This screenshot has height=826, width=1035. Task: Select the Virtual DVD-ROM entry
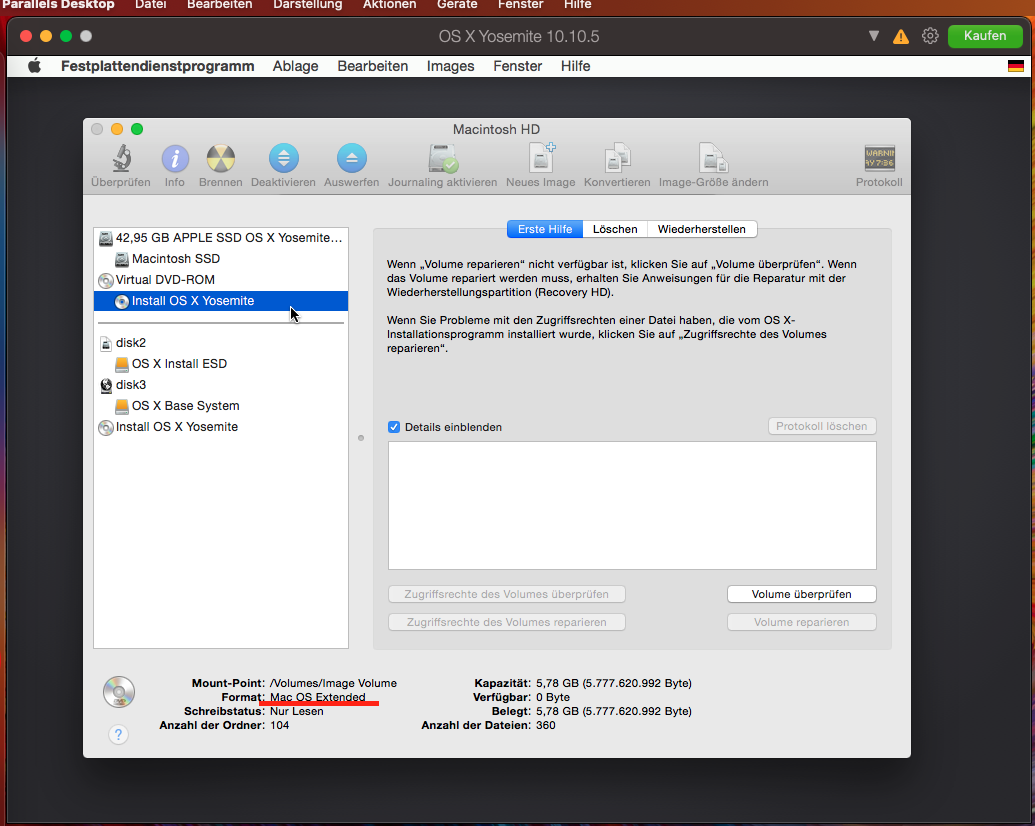tap(221, 280)
